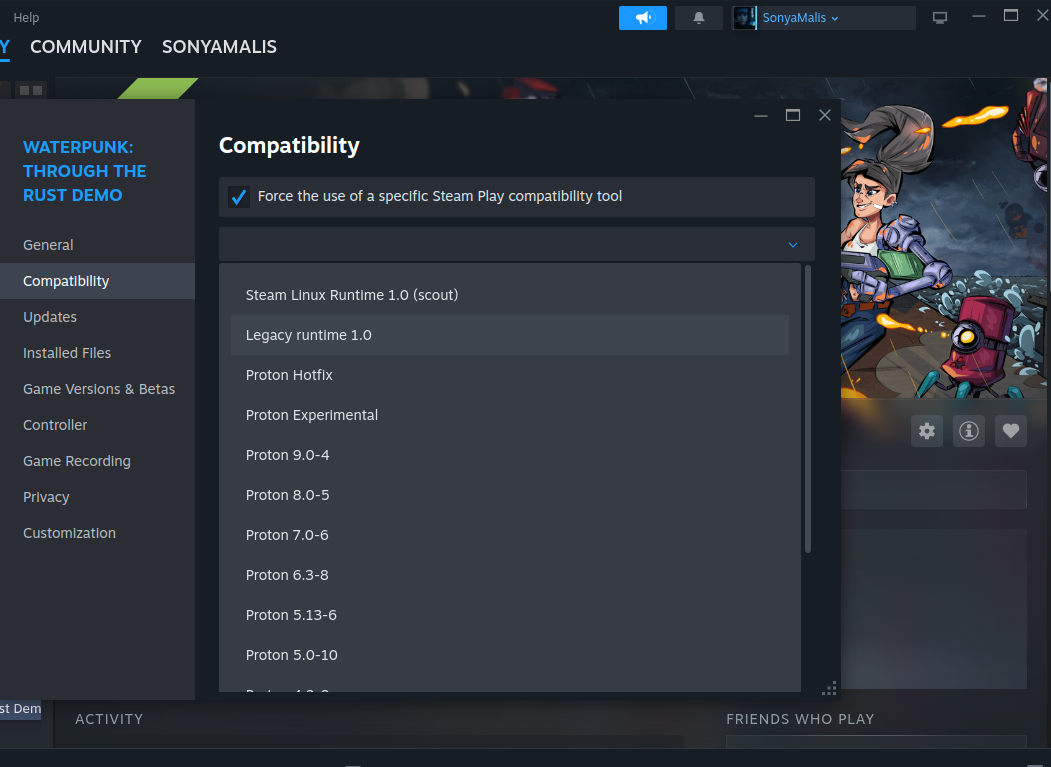Open the Privacy page
This screenshot has width=1051, height=767.
[x=97, y=497]
